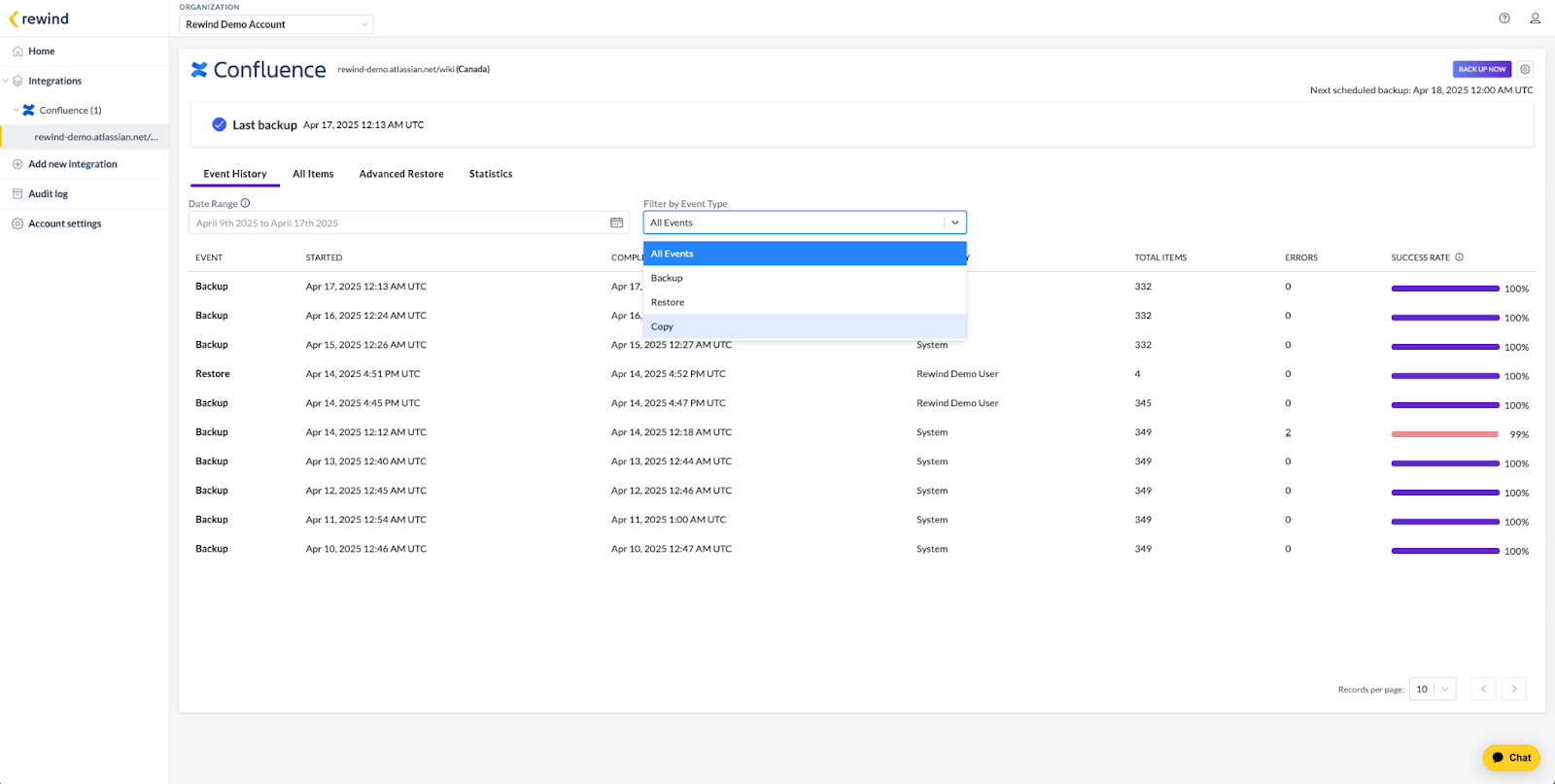Click the Last backup checkmark icon

220,124
